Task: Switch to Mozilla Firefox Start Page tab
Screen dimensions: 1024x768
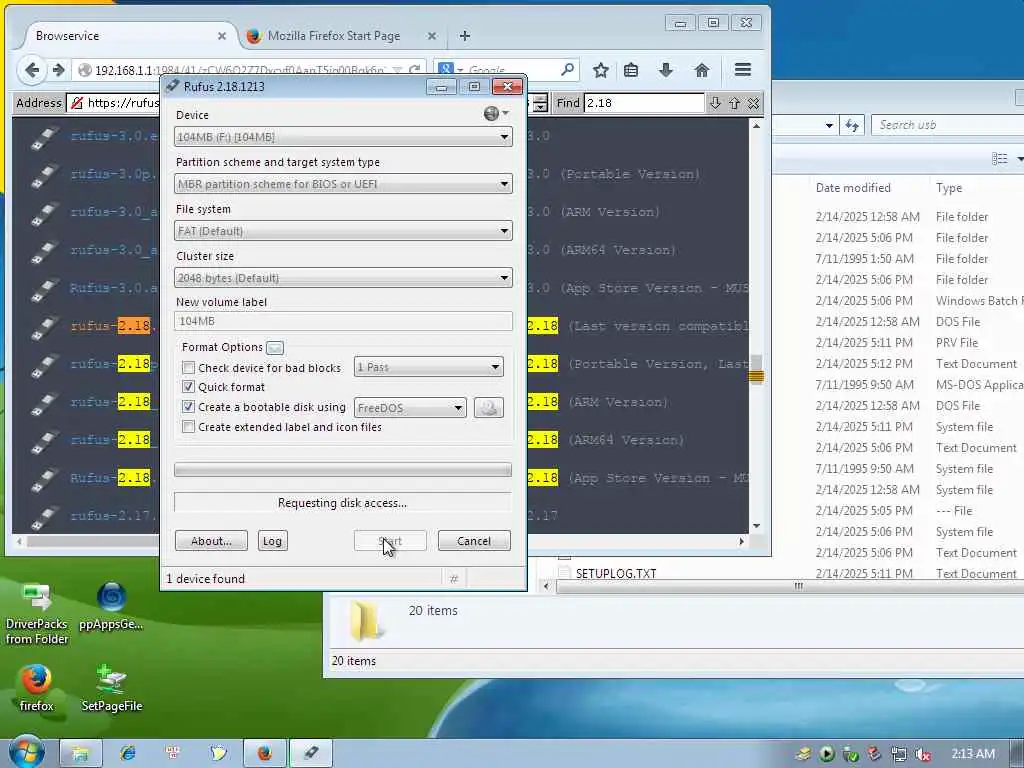Action: pos(334,36)
